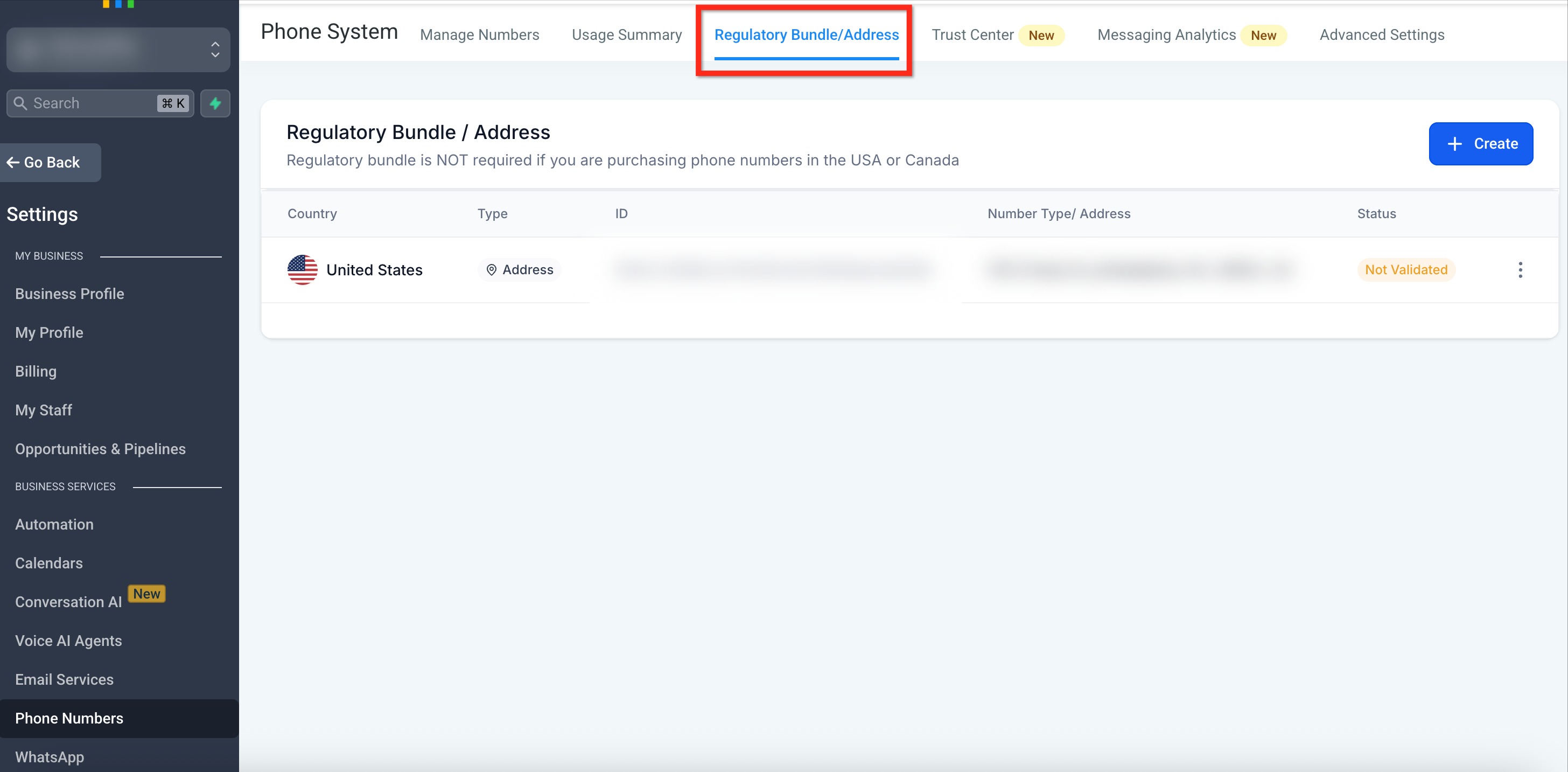Viewport: 1568px width, 772px height.
Task: Select the Advanced Settings tab
Action: point(1381,36)
